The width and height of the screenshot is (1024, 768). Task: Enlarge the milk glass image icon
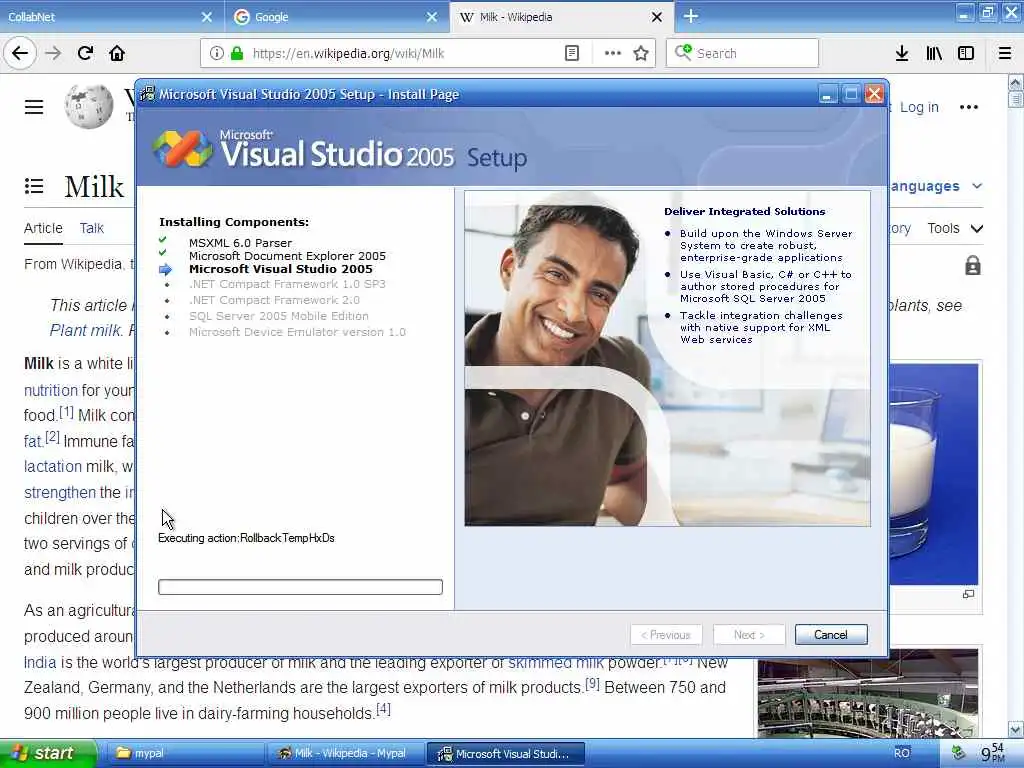[968, 594]
